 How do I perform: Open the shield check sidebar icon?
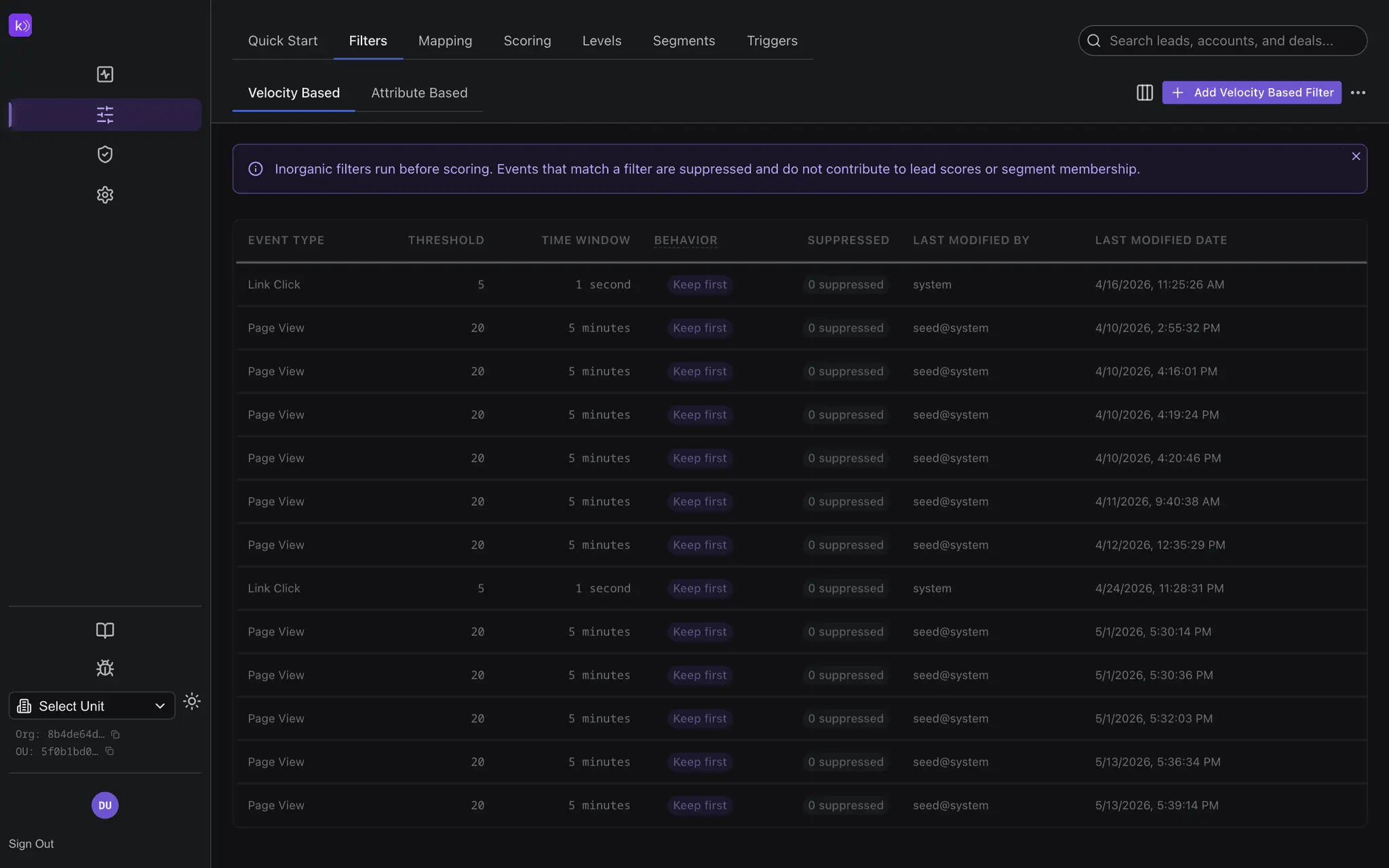[x=105, y=155]
